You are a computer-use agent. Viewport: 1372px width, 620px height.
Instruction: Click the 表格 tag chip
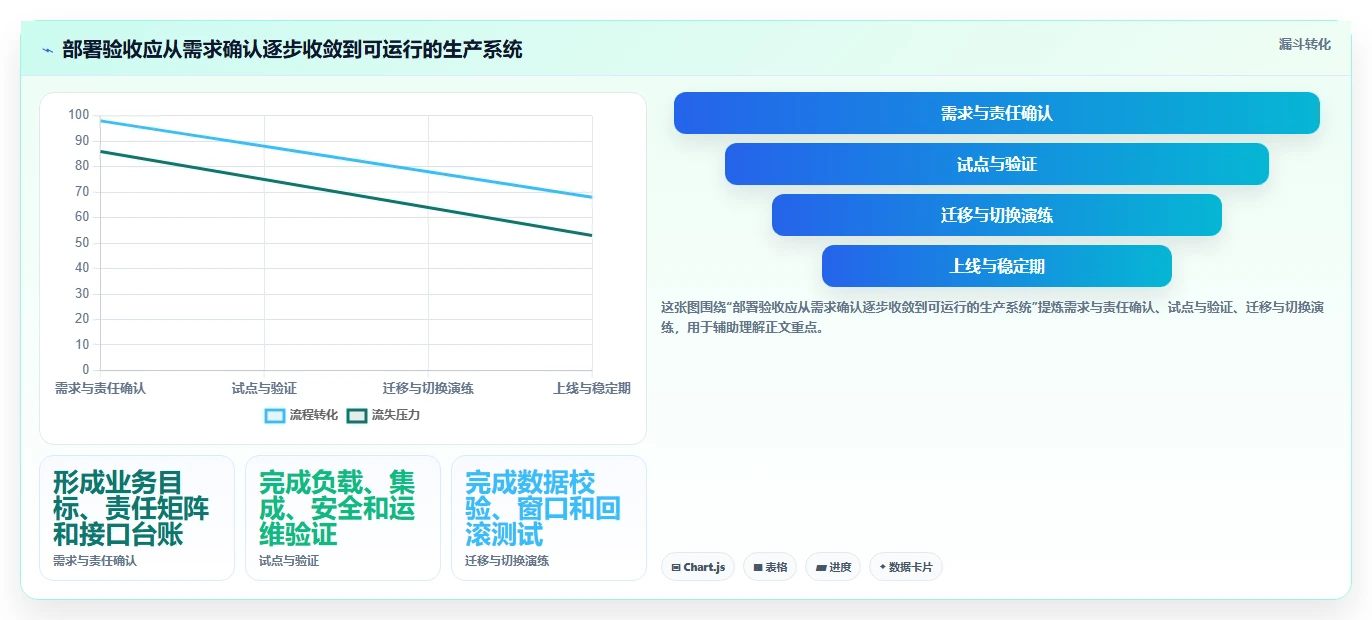pos(770,567)
